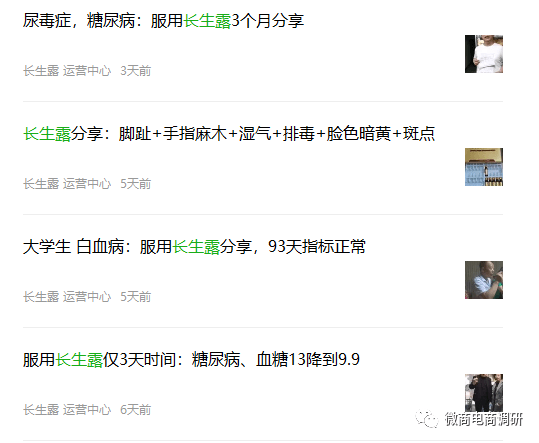Click the product box thumbnail image
This screenshot has height=443, width=539.
484,167
